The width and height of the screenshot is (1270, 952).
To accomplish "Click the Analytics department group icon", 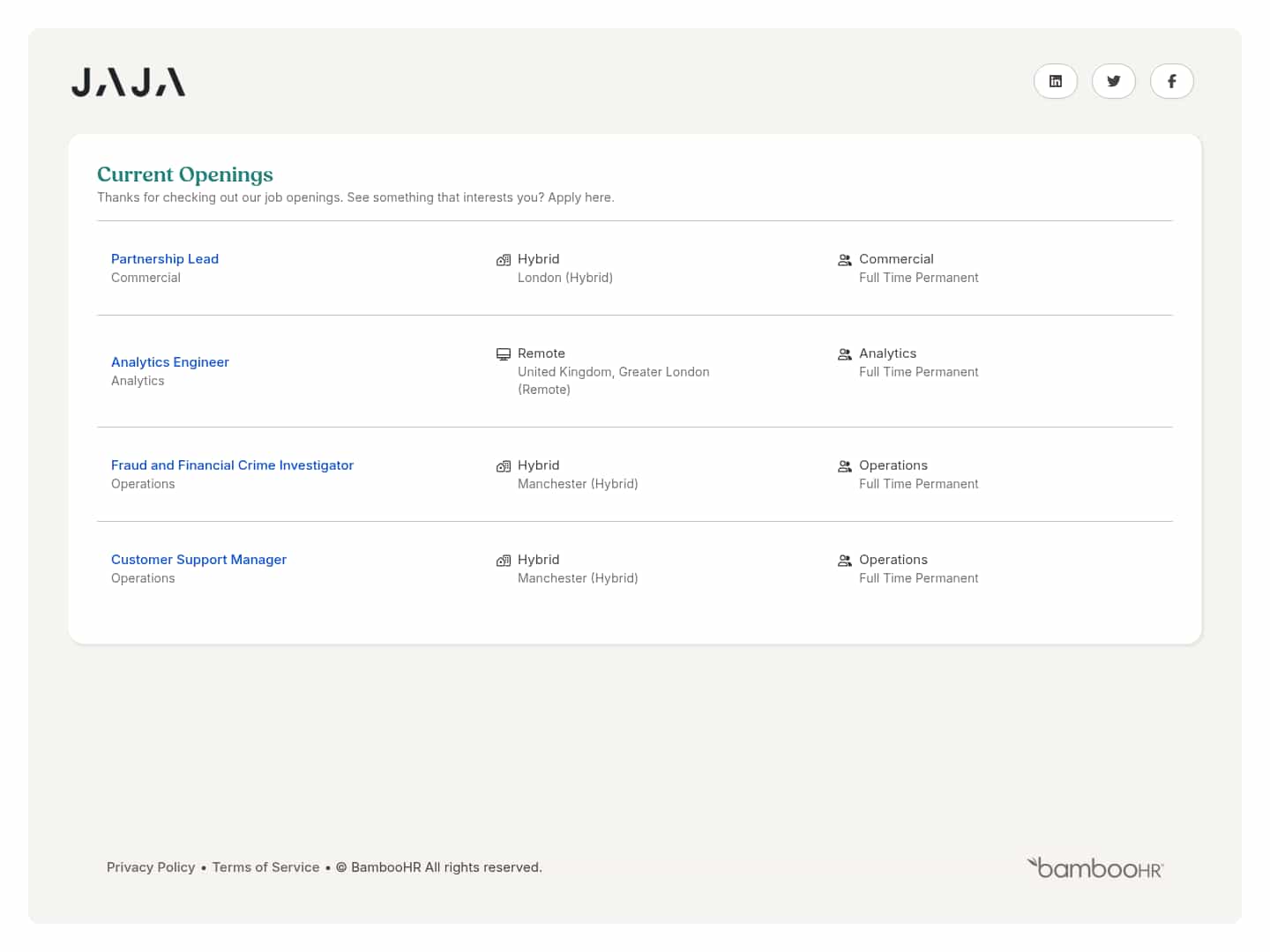I will coord(844,353).
